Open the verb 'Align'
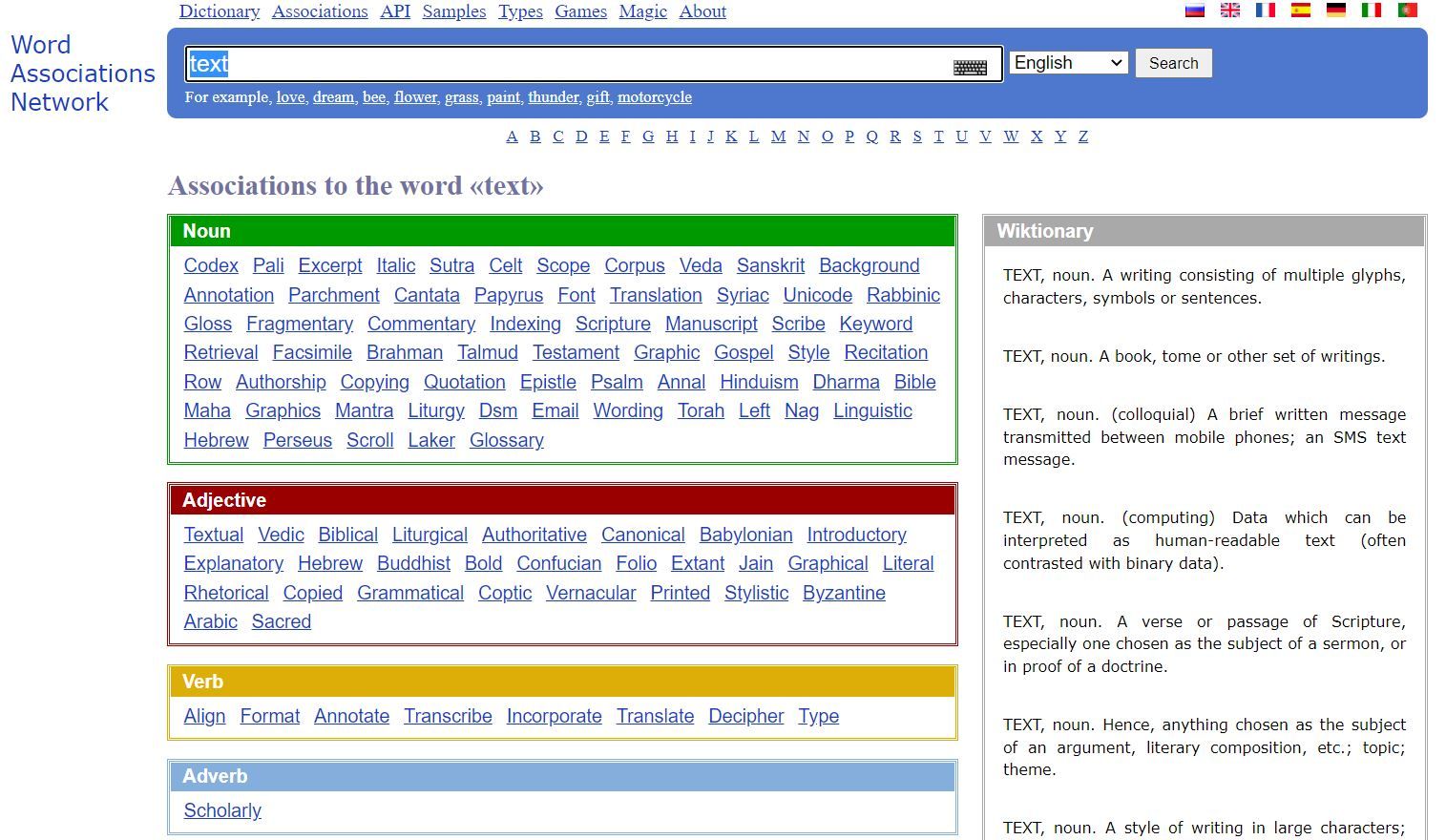Screen dimensions: 1446x840 [x=205, y=716]
